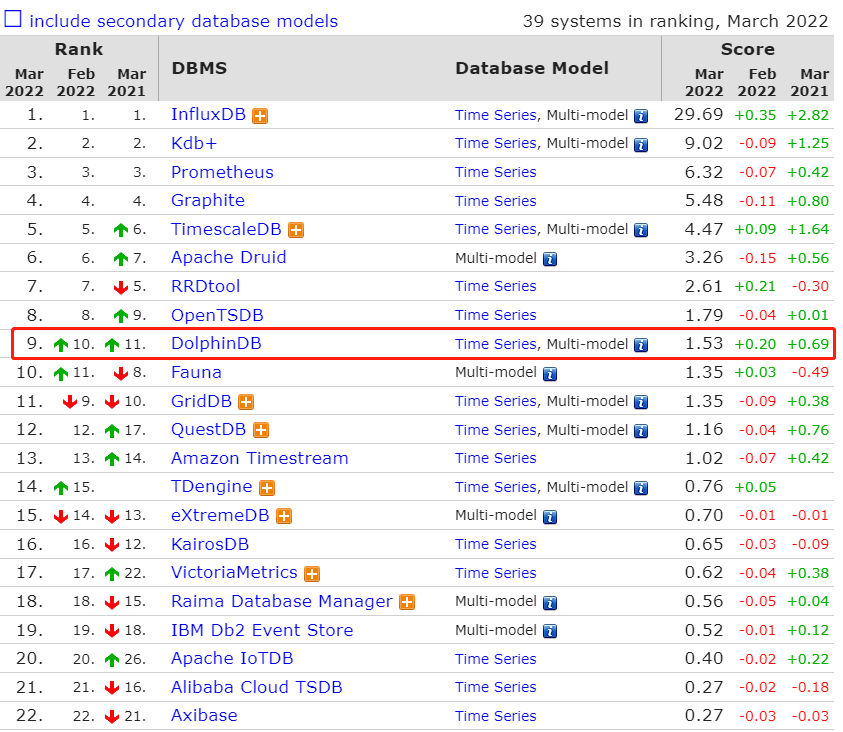Viewport: 843px width, 732px height.
Task: Click the multi-model info icon in QuestDB row
Action: point(641,431)
